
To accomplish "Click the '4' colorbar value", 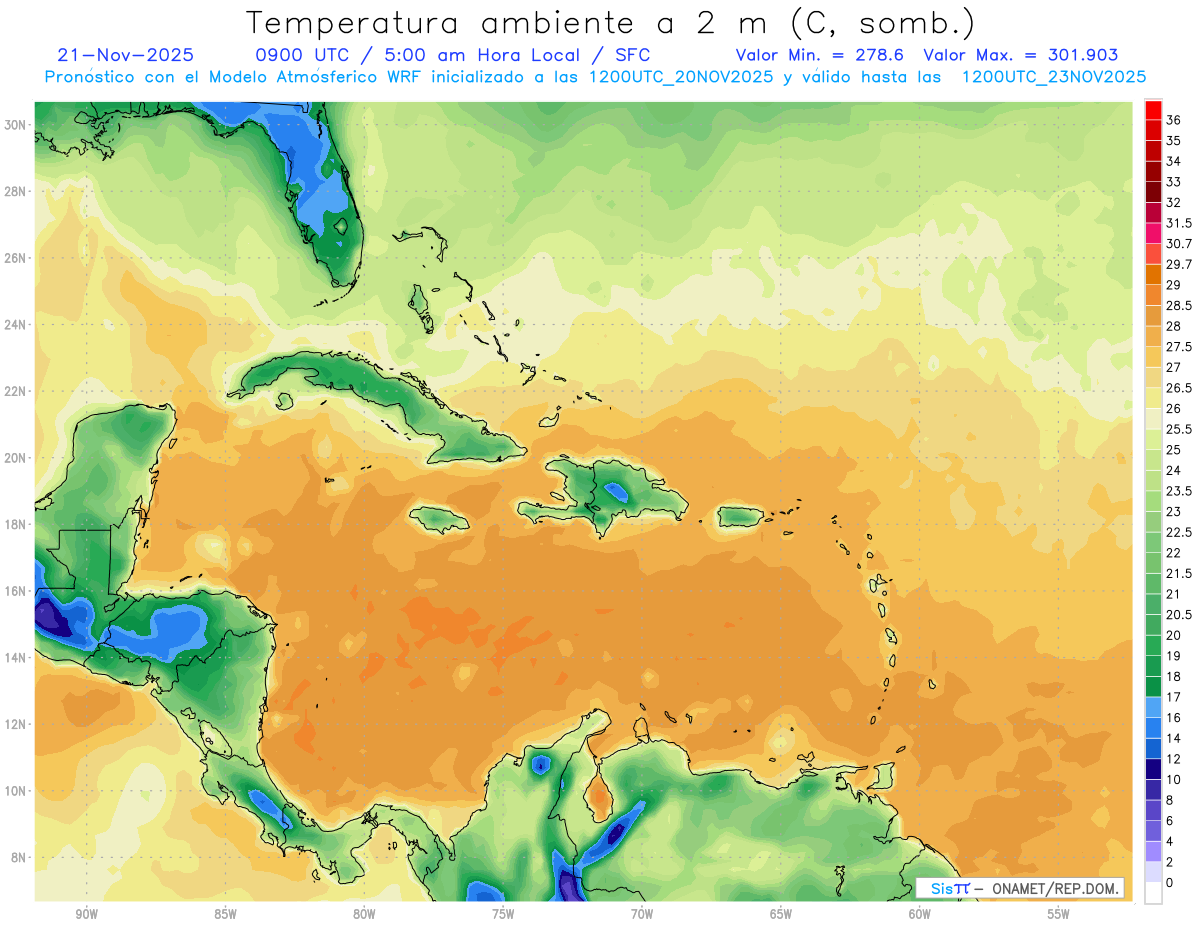I will click(1170, 841).
